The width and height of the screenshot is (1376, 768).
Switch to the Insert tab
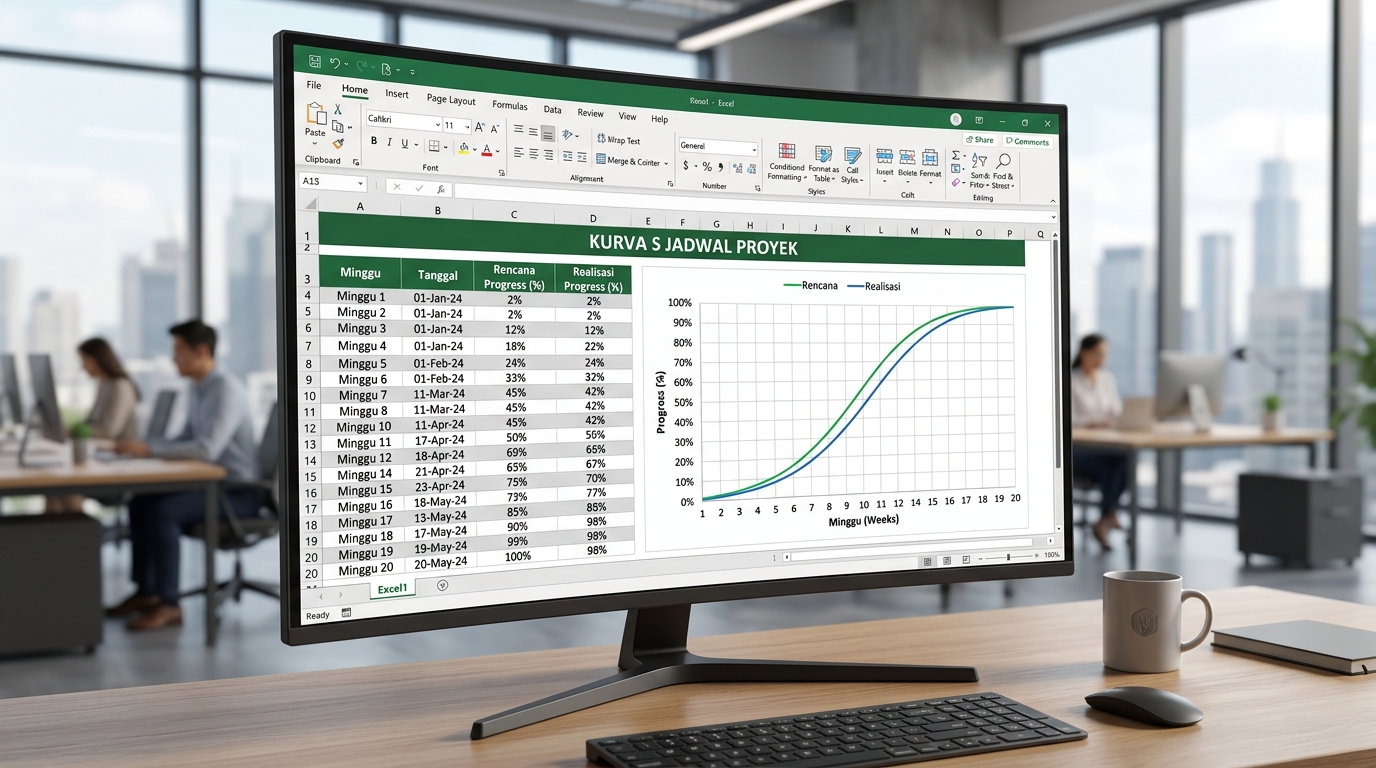[397, 94]
